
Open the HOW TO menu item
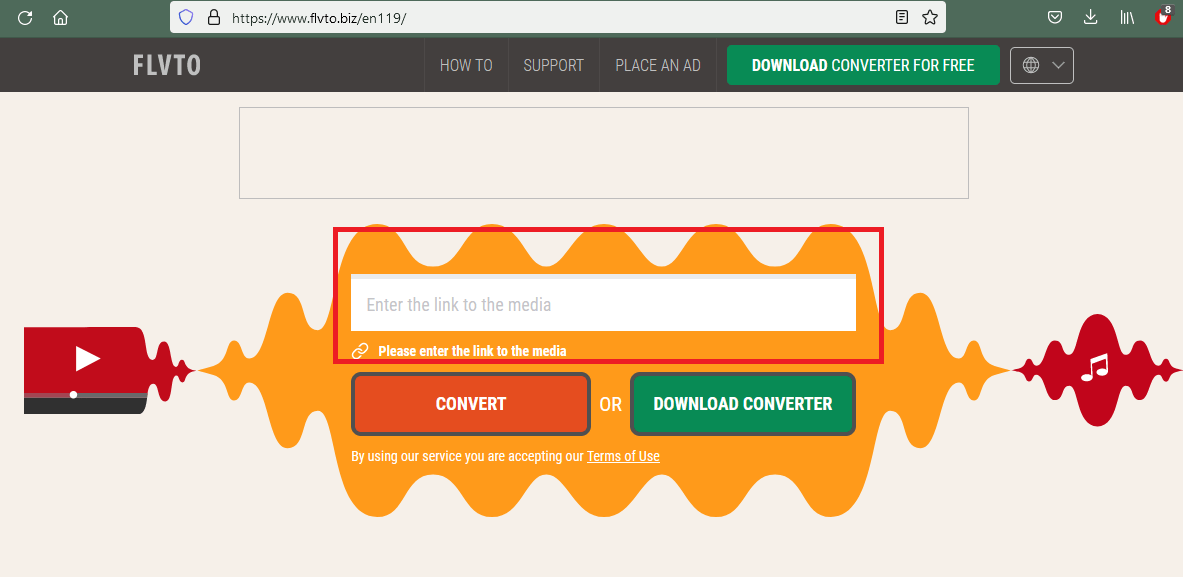466,64
